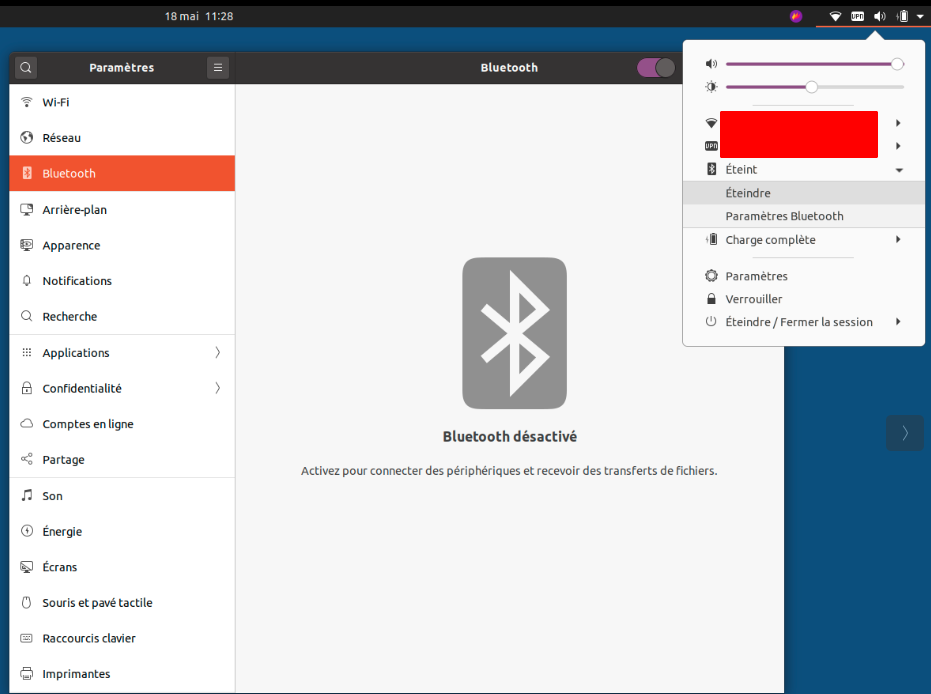Image resolution: width=931 pixels, height=694 pixels.
Task: Go to Son settings panel
Action: [x=122, y=496]
